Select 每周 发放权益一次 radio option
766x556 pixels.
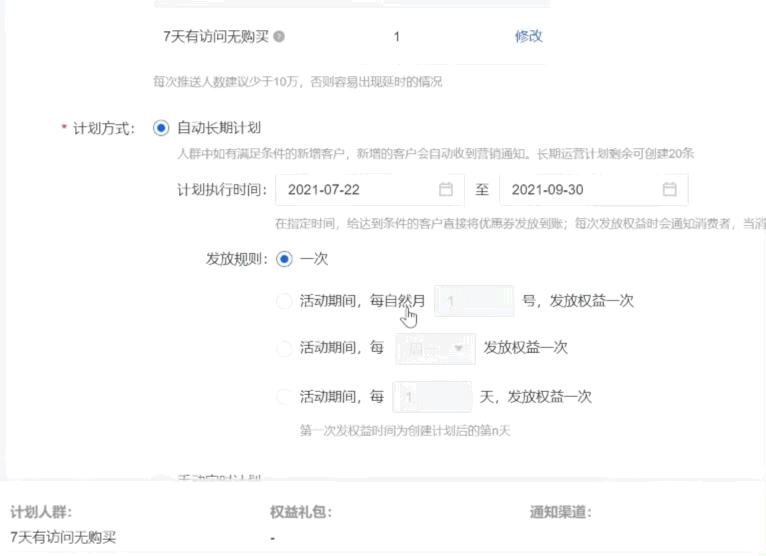point(284,348)
